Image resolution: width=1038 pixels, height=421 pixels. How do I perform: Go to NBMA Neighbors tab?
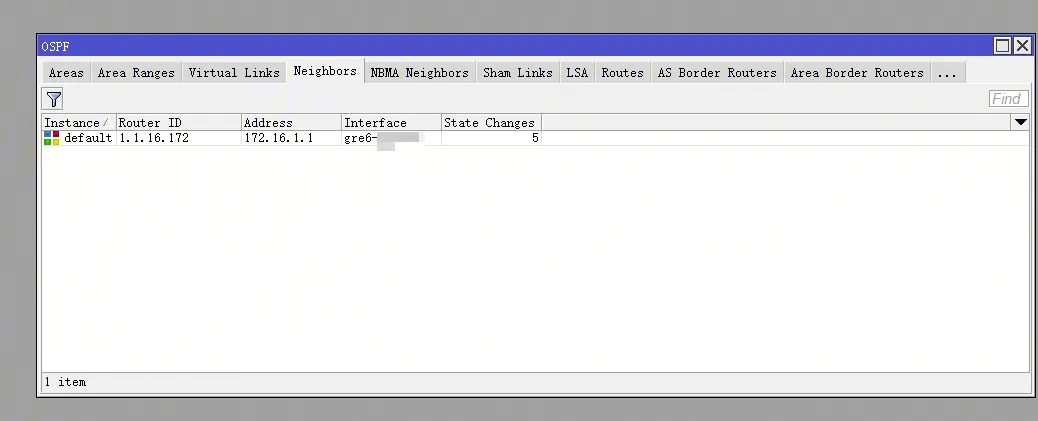[x=419, y=73]
